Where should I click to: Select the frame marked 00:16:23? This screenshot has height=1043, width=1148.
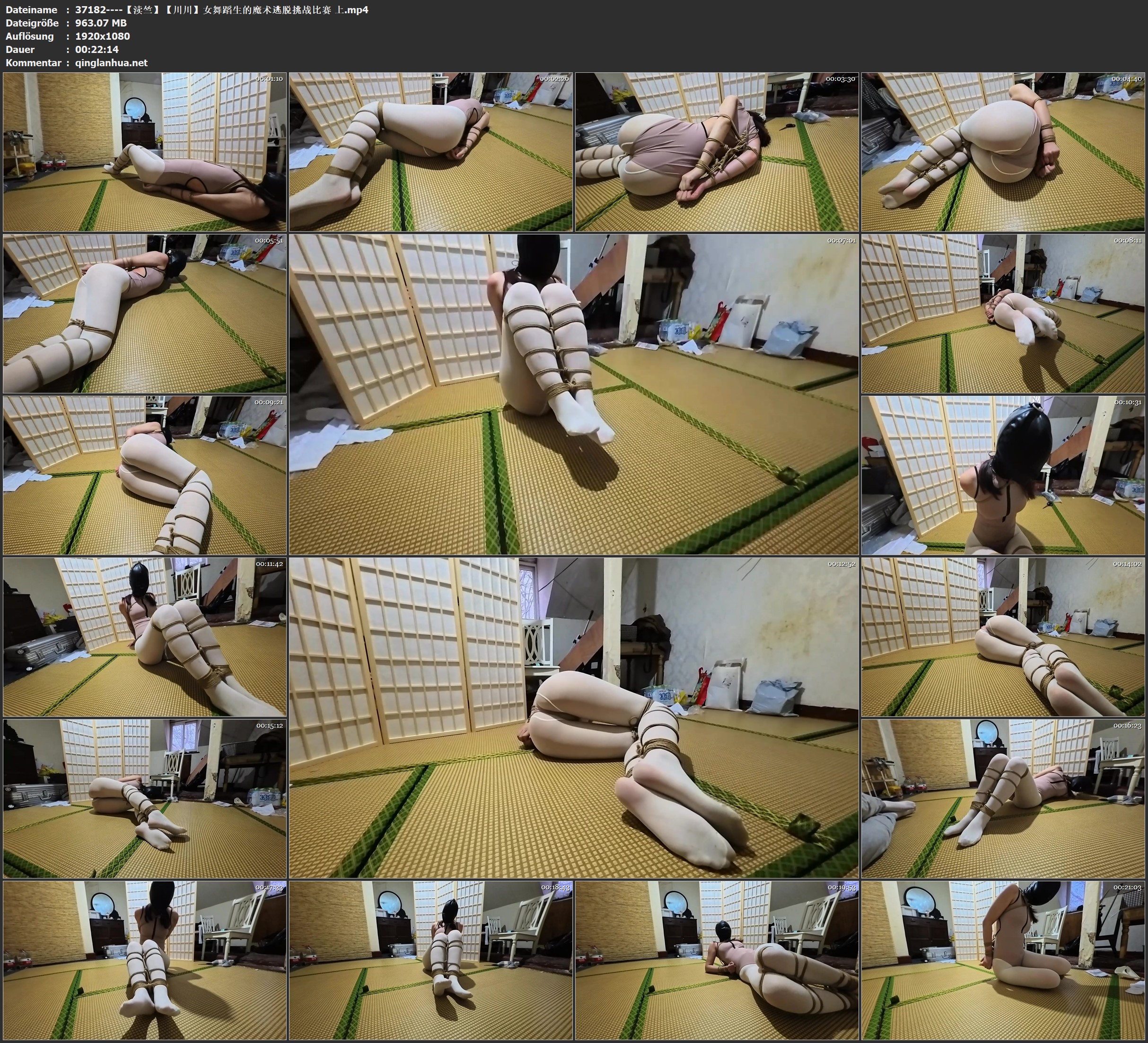pyautogui.click(x=1003, y=798)
